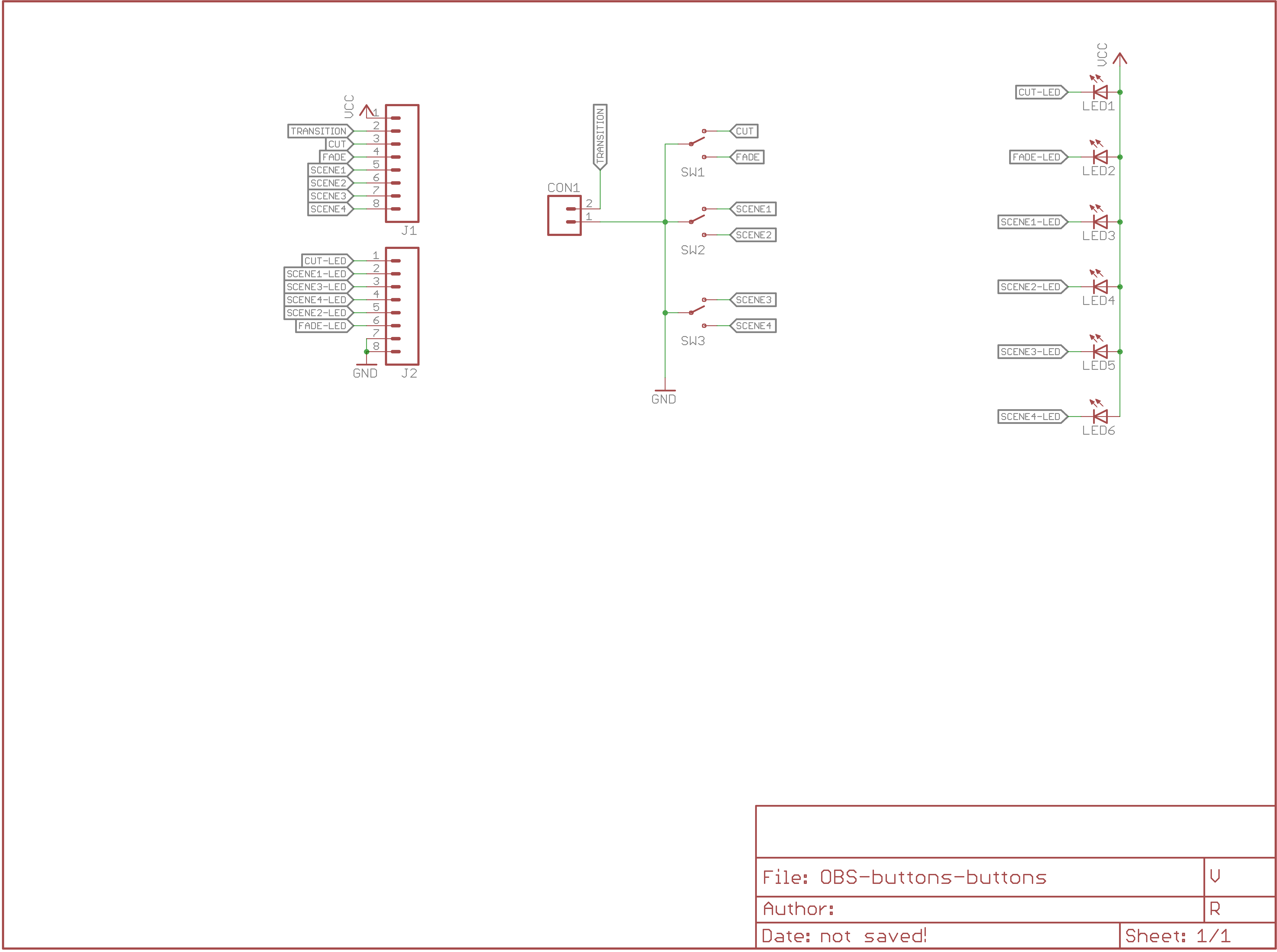Select the SW2 switch symbol
The width and height of the screenshot is (1277, 952).
(698, 222)
